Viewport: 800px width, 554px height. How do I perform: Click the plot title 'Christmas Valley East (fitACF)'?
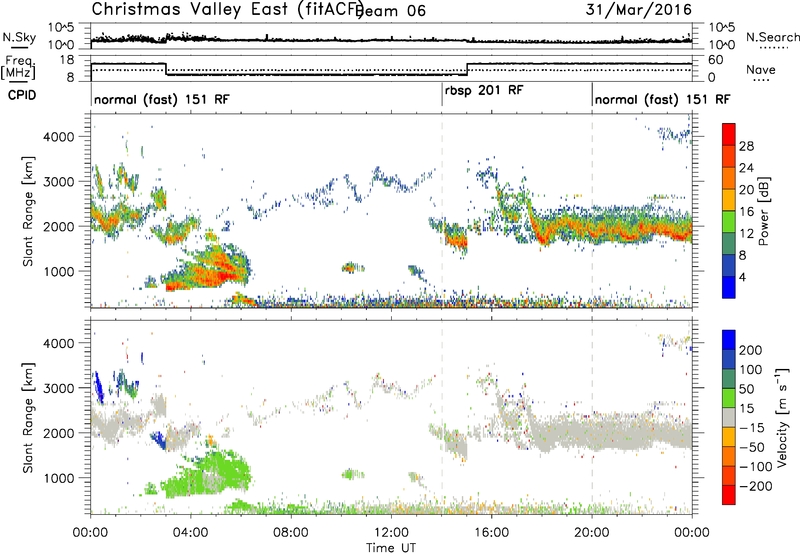click(x=228, y=9)
